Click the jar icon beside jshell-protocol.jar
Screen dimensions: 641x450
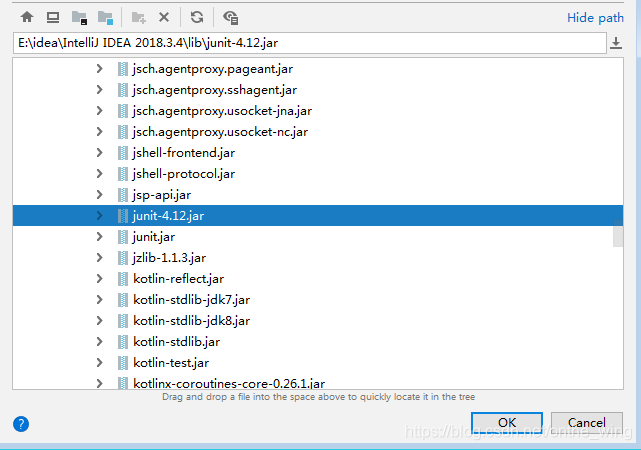[123, 174]
